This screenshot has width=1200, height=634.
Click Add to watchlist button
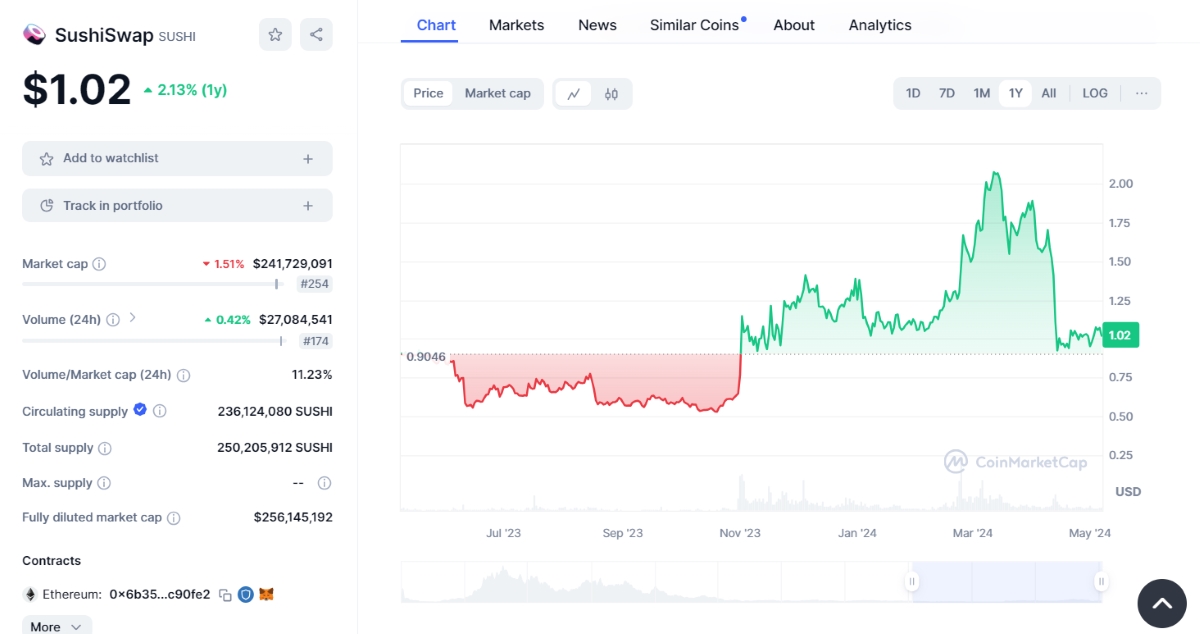[x=177, y=158]
